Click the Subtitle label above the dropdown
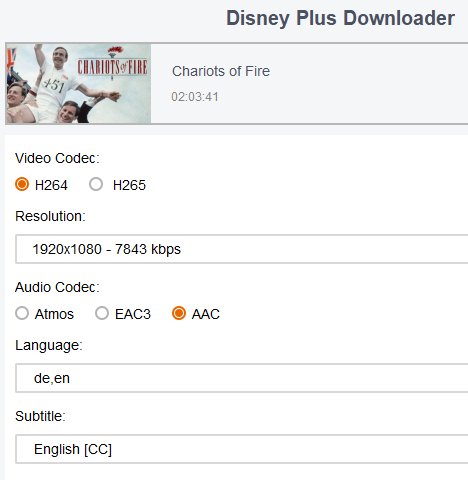468x480 pixels. (40, 416)
